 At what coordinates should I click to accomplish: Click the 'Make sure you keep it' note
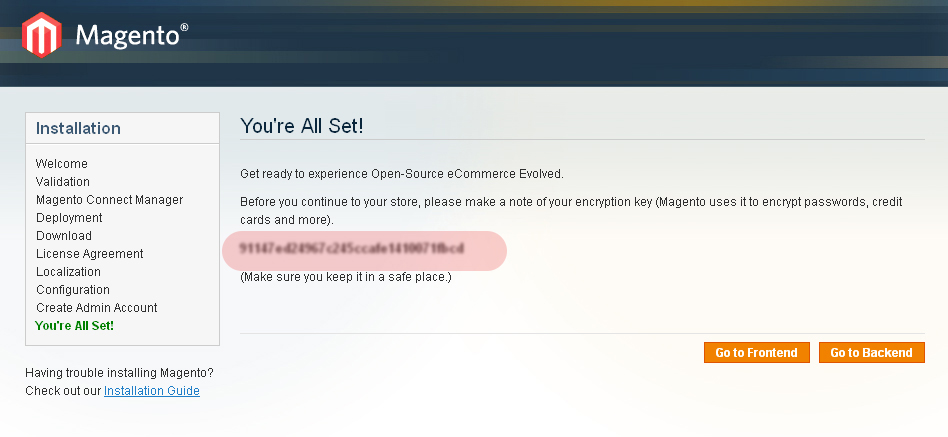tap(346, 277)
